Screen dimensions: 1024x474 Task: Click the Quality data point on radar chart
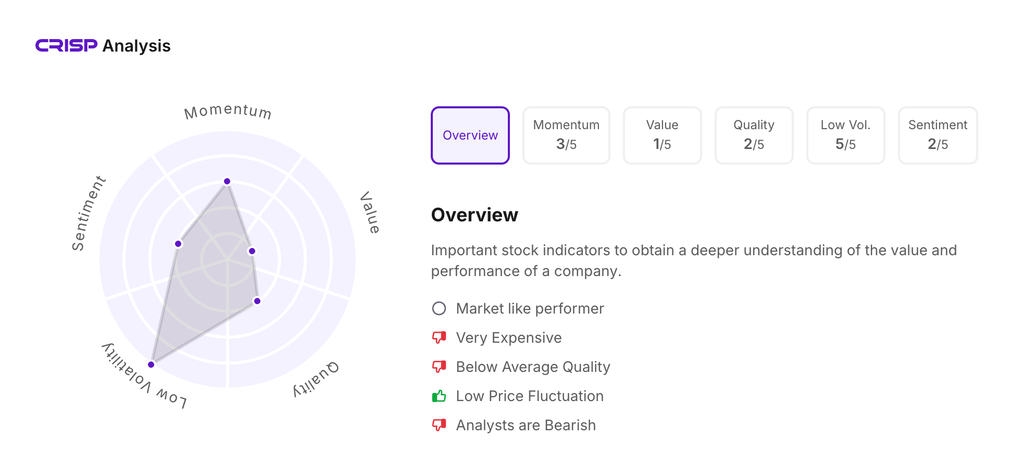(257, 301)
